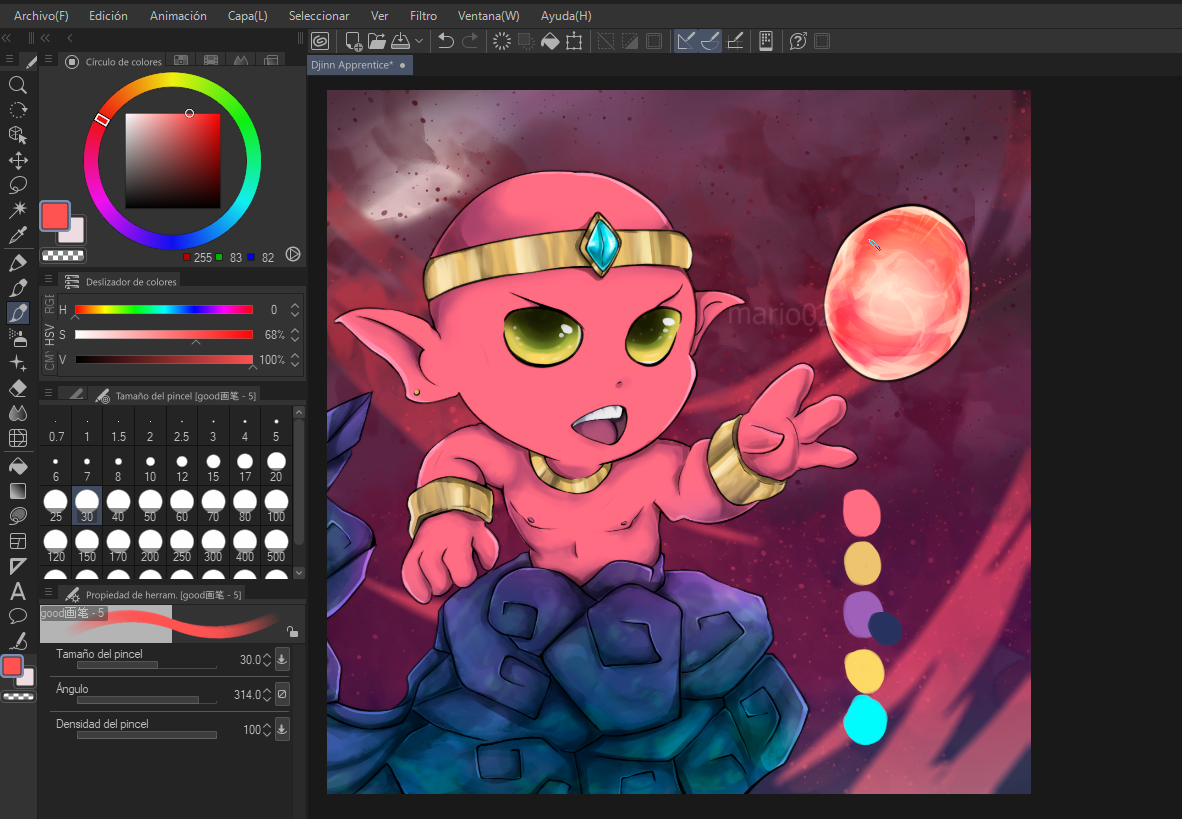
Task: Select the Zoom magnifier tool
Action: coord(17,85)
